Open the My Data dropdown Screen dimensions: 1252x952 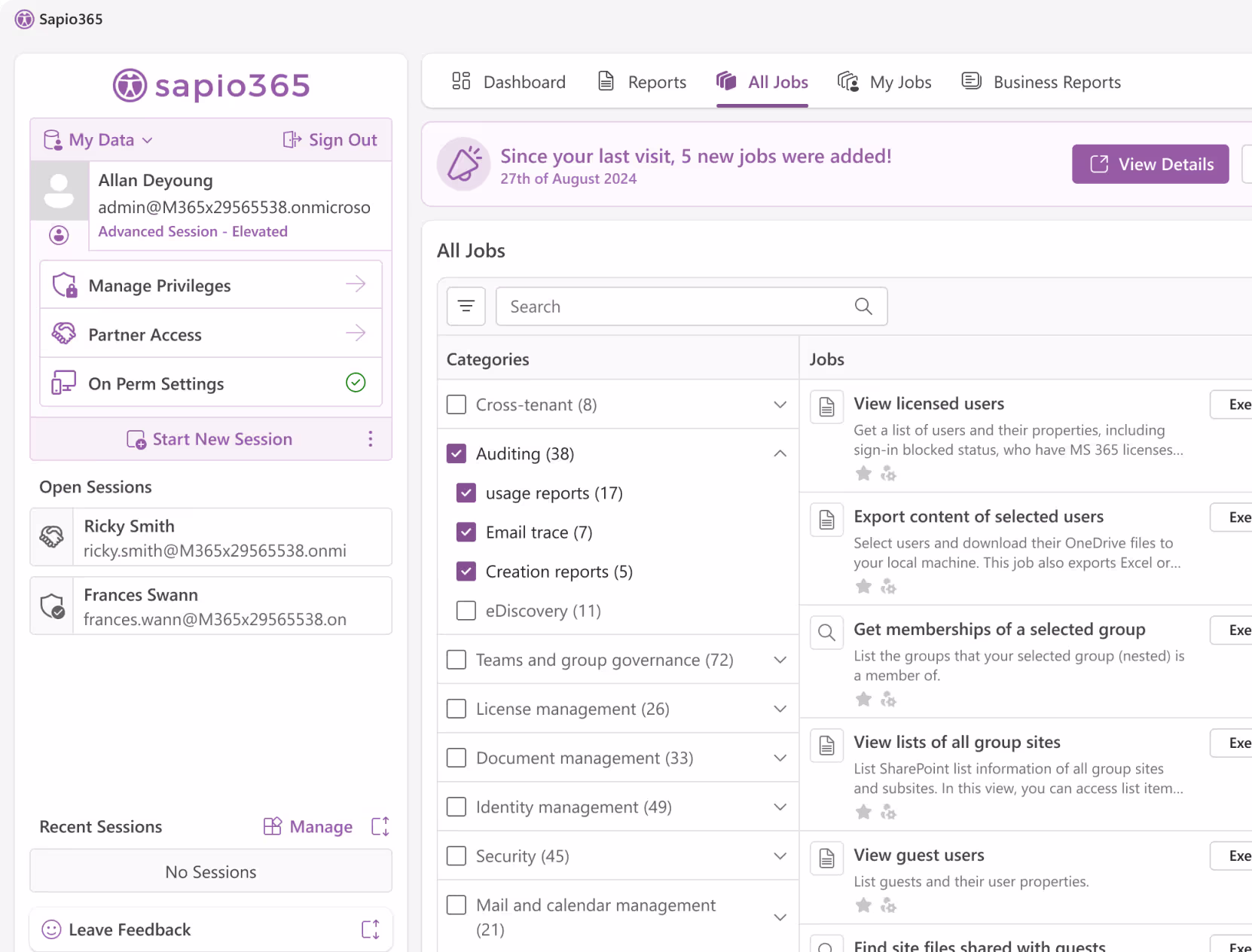pos(98,140)
